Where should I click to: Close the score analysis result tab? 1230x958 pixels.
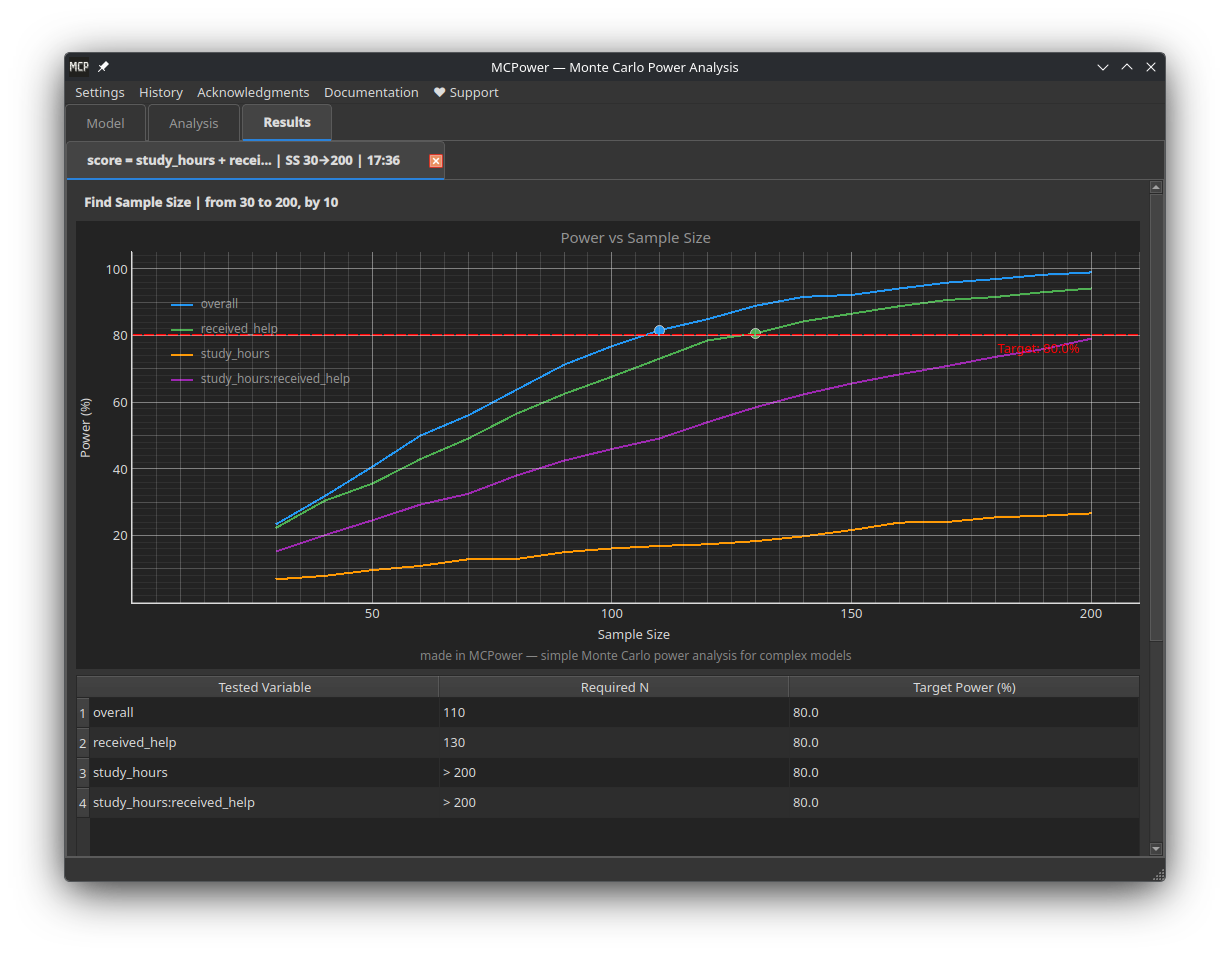[x=435, y=160]
